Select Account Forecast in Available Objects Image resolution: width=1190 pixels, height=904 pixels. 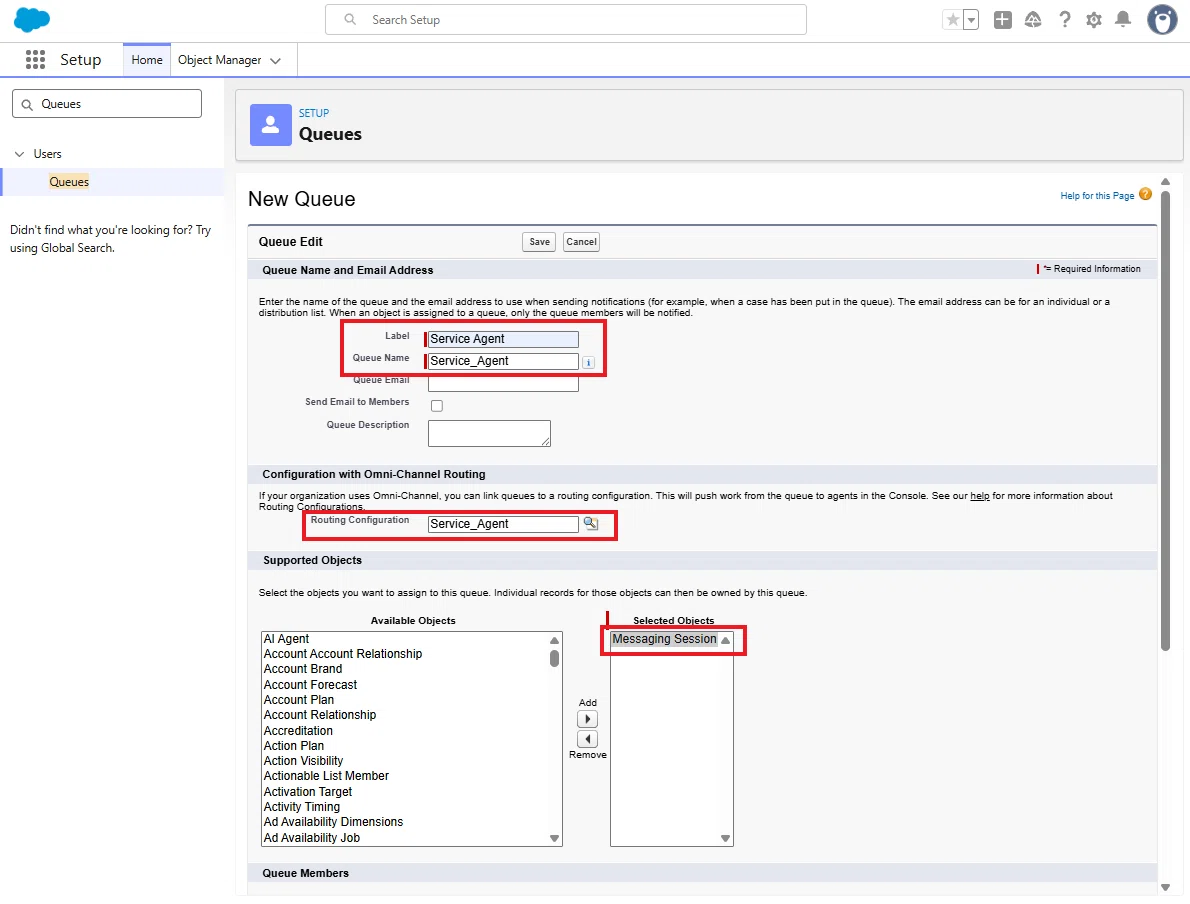click(x=310, y=685)
